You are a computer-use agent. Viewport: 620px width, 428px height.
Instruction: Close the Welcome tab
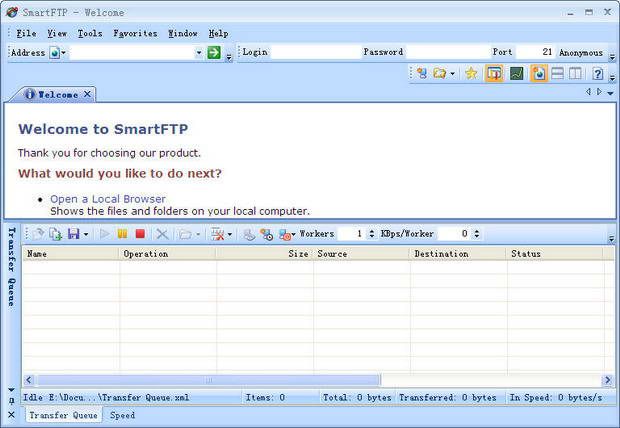pos(87,95)
